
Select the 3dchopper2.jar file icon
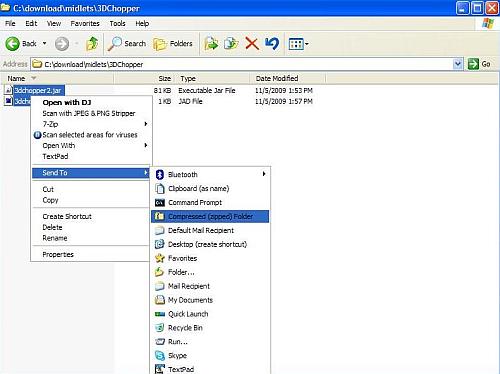coord(8,90)
